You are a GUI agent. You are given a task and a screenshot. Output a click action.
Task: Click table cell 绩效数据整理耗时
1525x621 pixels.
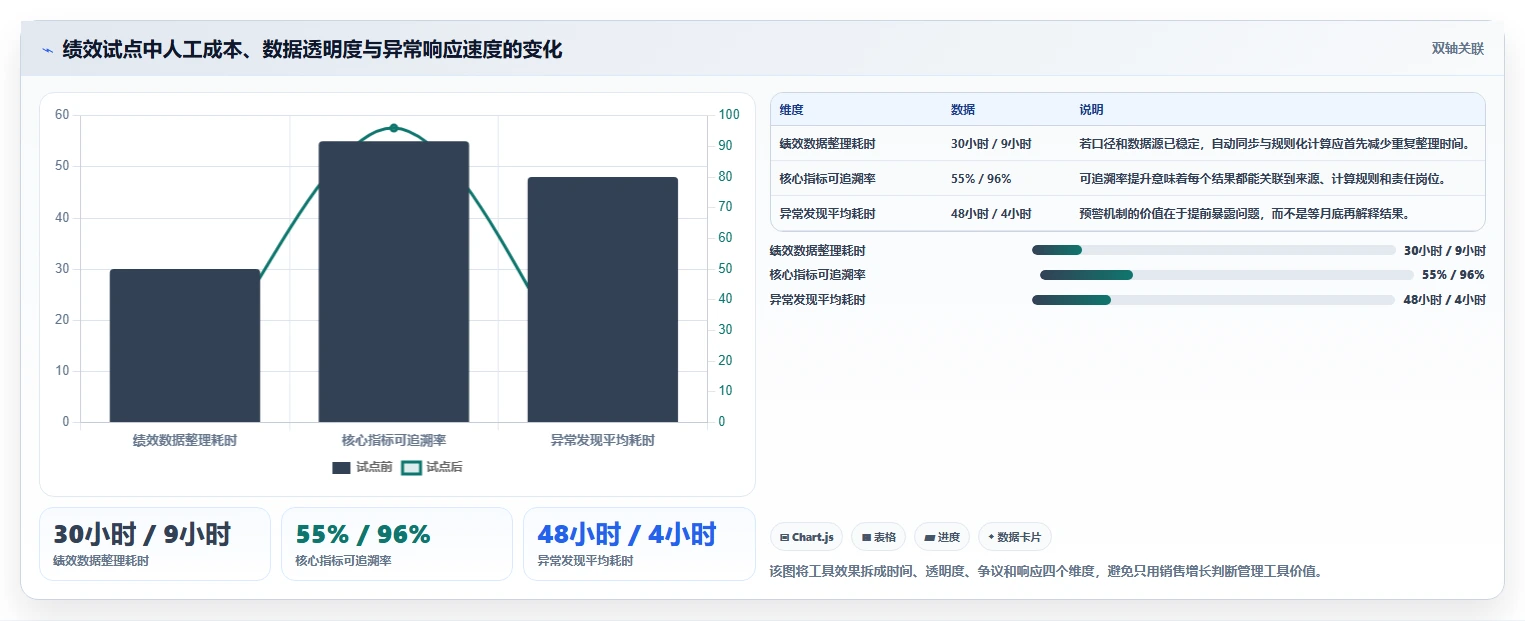[827, 144]
